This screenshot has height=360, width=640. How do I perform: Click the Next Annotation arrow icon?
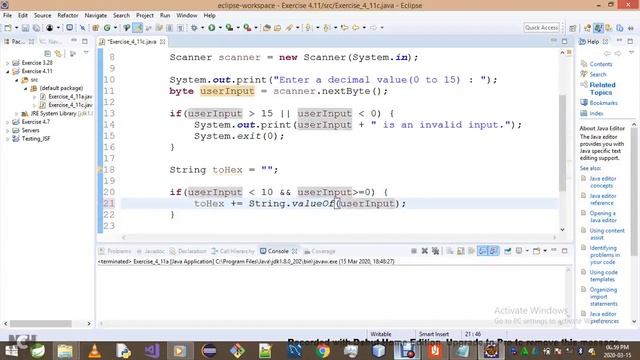308,28
